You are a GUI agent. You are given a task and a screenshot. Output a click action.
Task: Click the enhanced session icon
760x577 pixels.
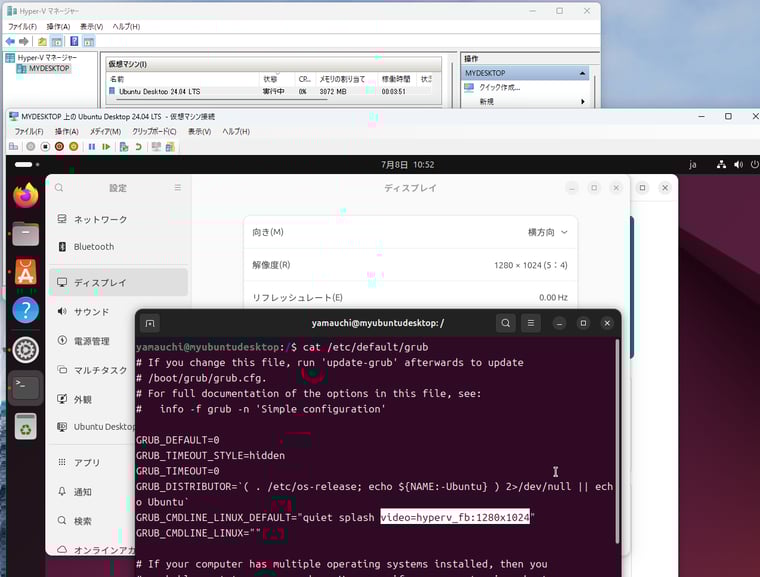click(x=156, y=146)
